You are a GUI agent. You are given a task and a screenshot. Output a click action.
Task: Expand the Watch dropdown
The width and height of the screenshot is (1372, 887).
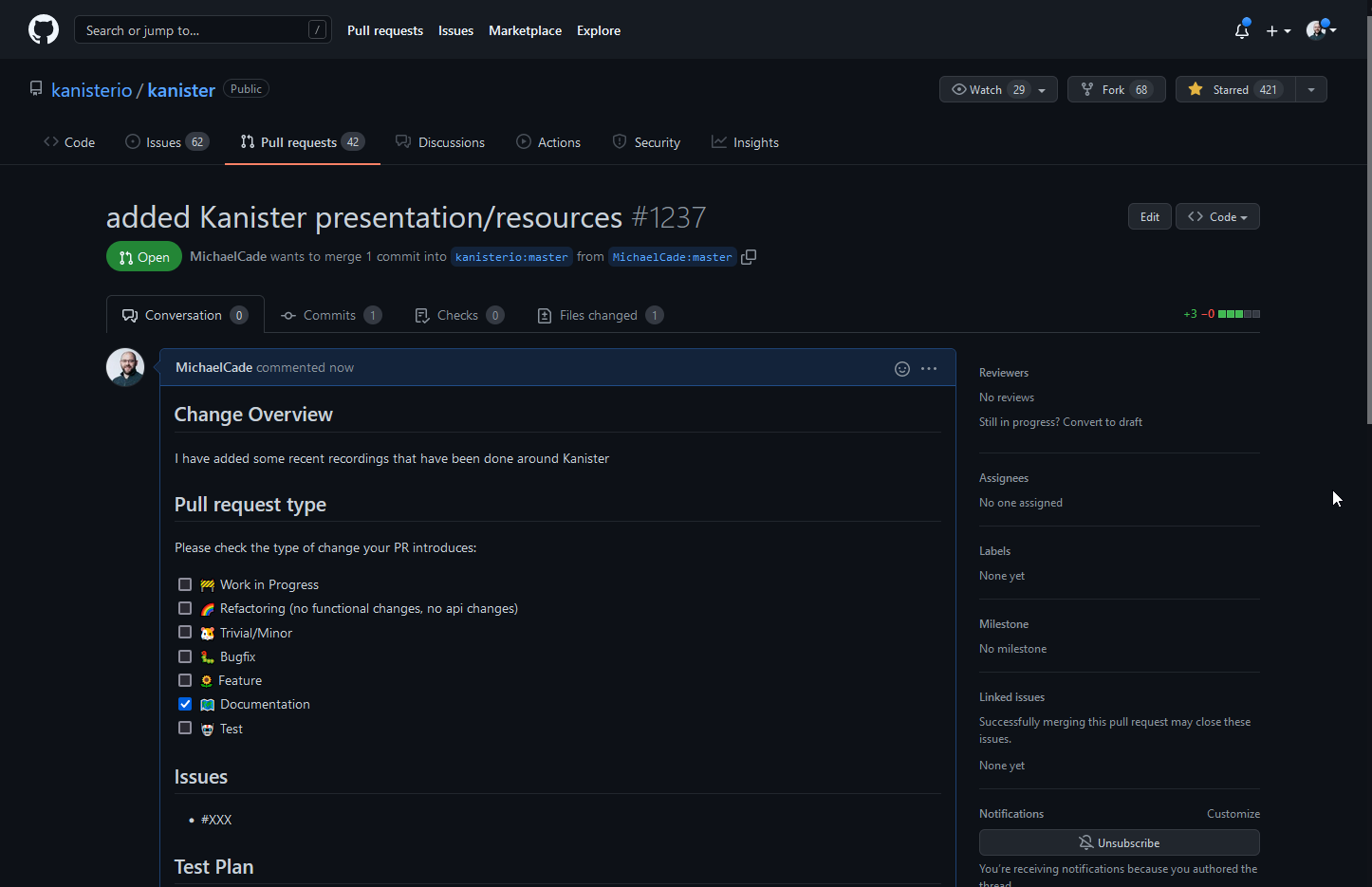[x=998, y=89]
